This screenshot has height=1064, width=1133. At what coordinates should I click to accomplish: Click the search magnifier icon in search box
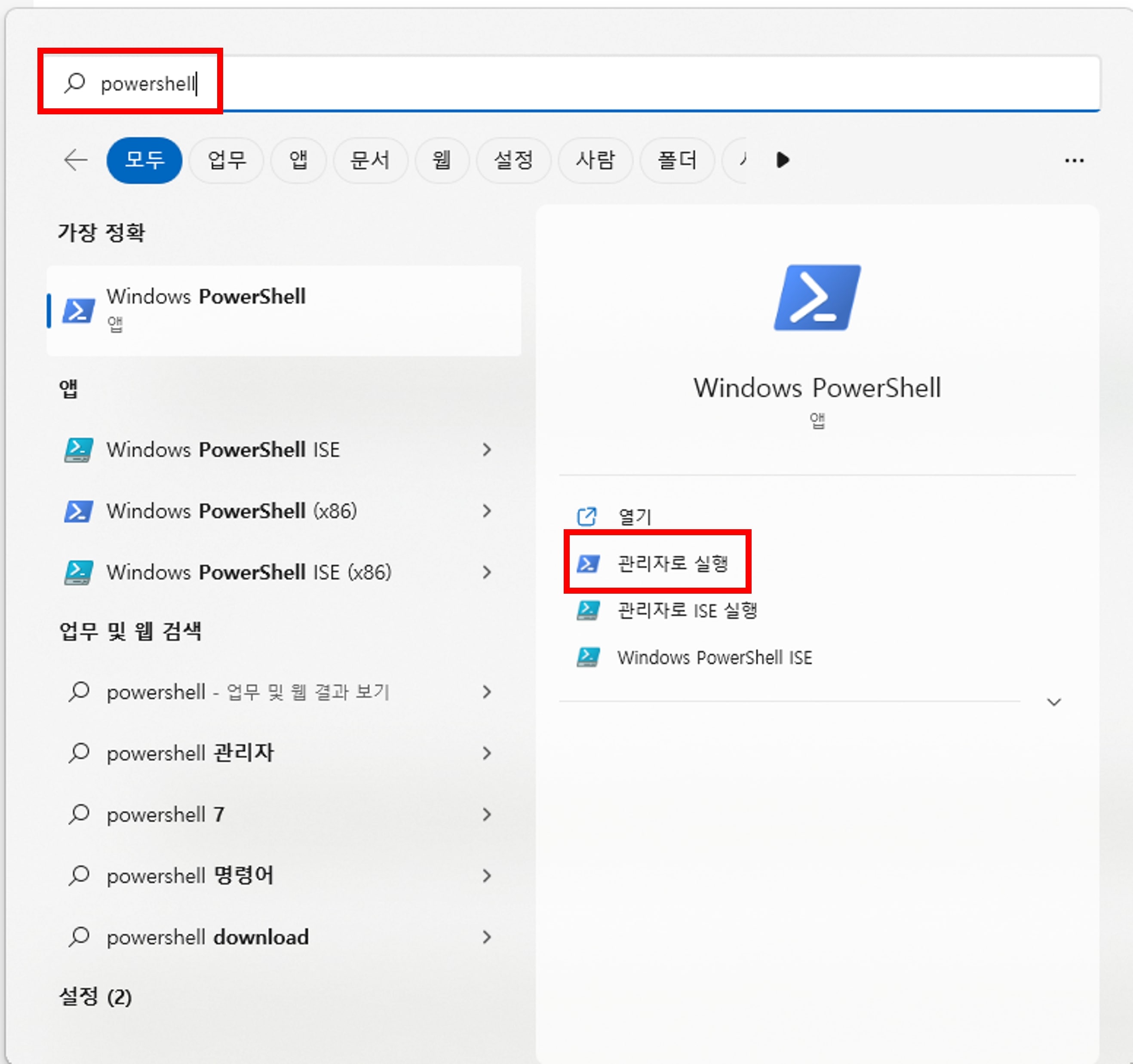[75, 83]
